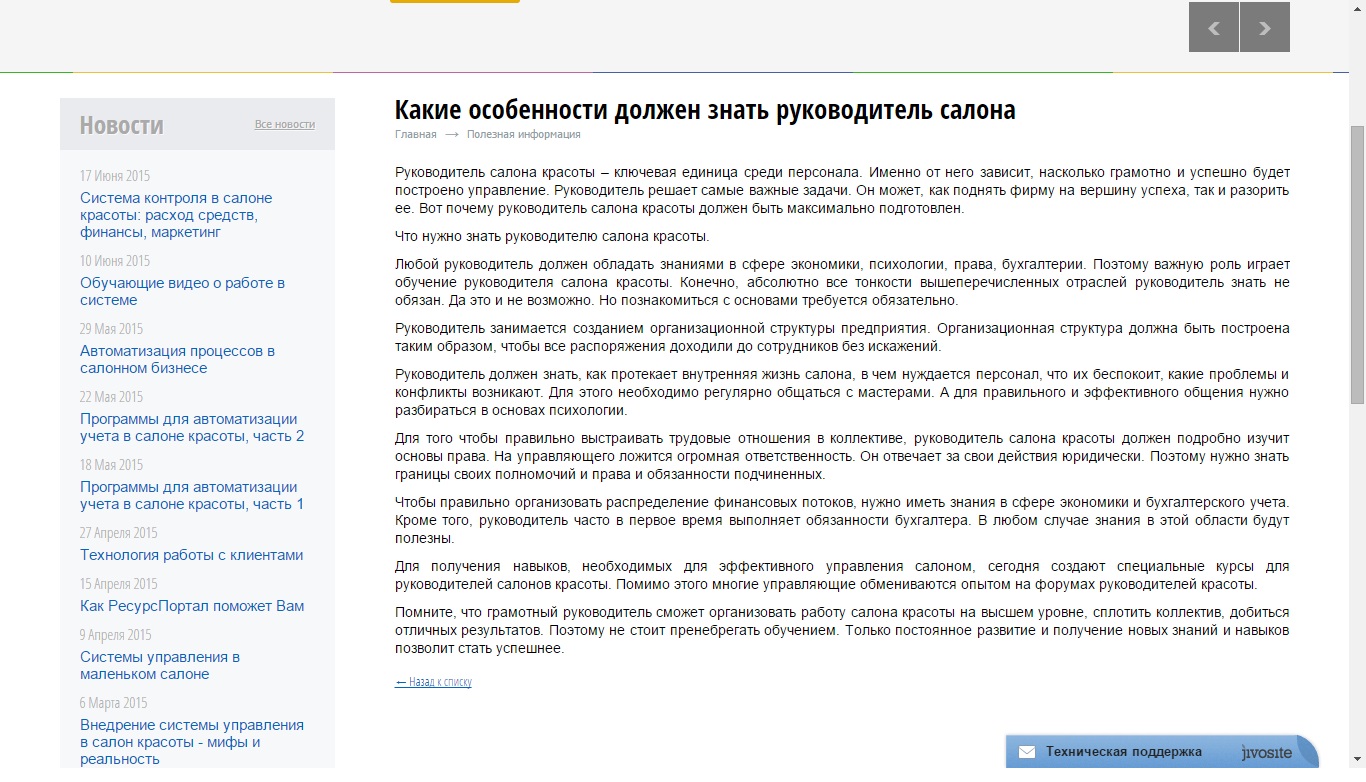Go to next slide arrow
Image resolution: width=1366 pixels, height=782 pixels.
1265,27
